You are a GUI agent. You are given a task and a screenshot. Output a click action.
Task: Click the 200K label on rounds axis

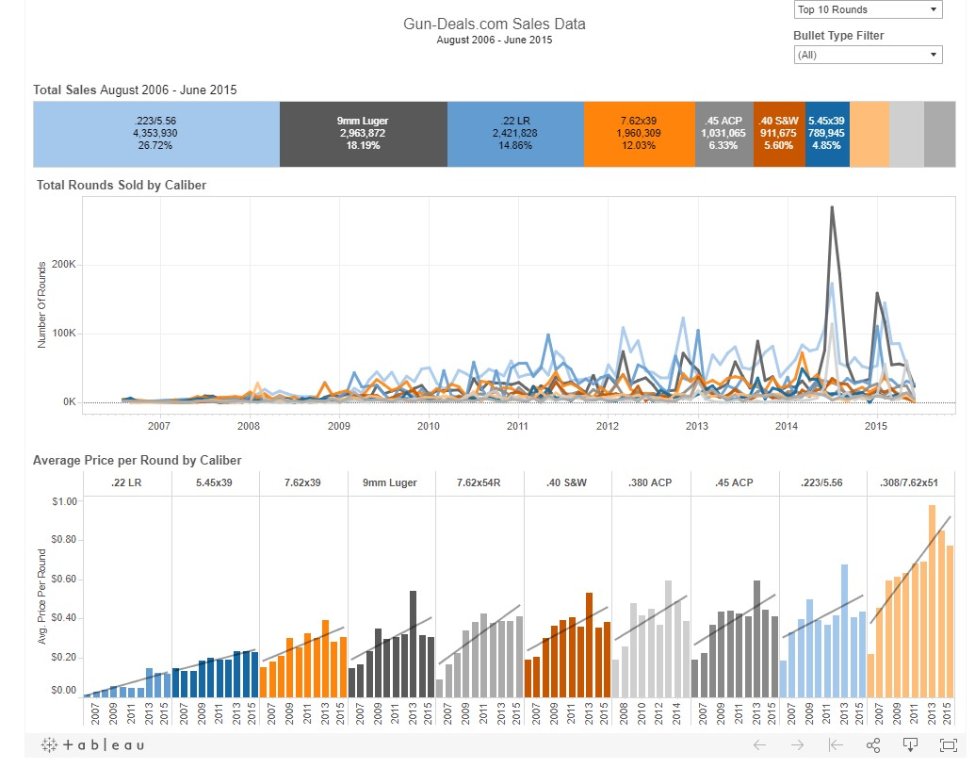[x=64, y=264]
